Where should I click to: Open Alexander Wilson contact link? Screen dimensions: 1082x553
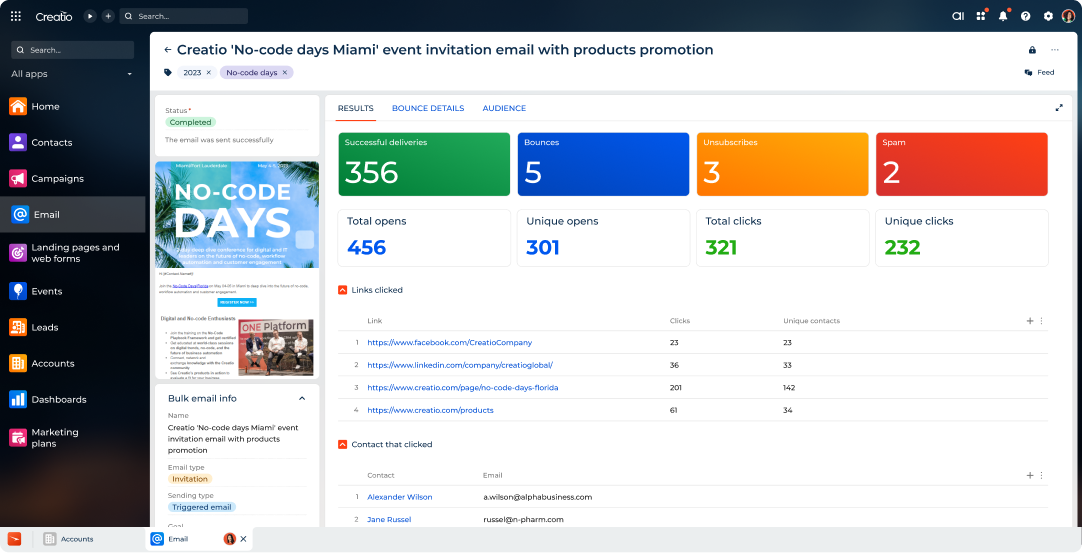tap(399, 497)
